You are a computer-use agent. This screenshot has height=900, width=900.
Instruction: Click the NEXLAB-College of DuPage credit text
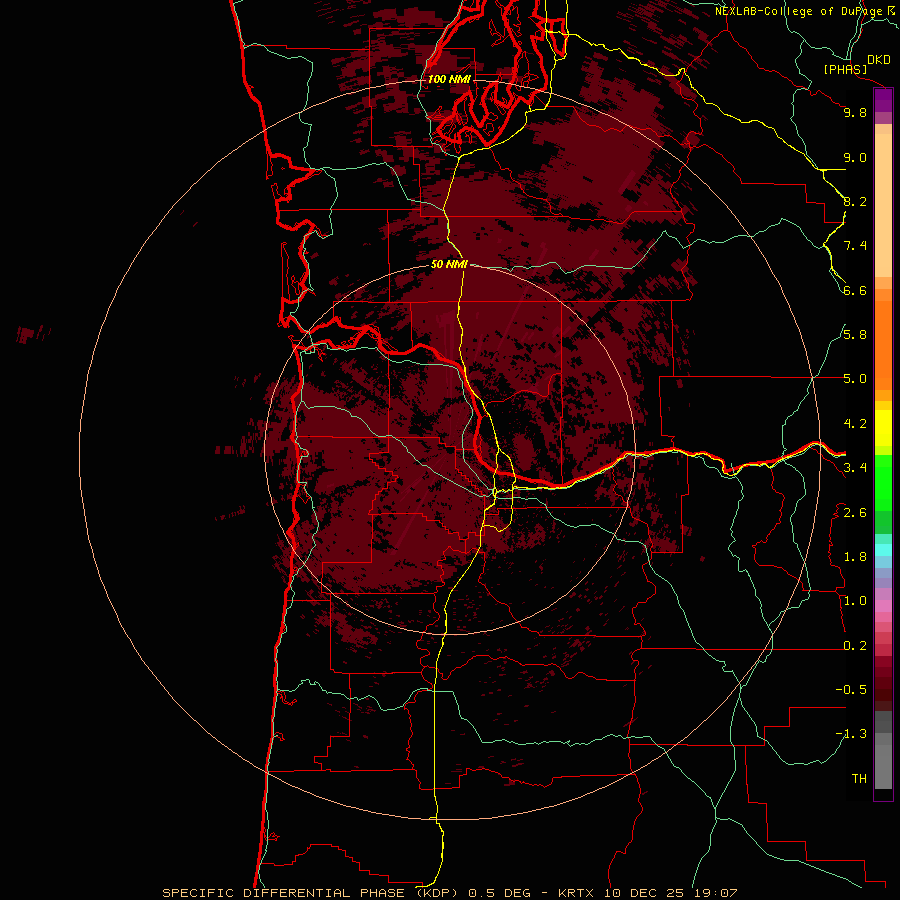coord(800,11)
